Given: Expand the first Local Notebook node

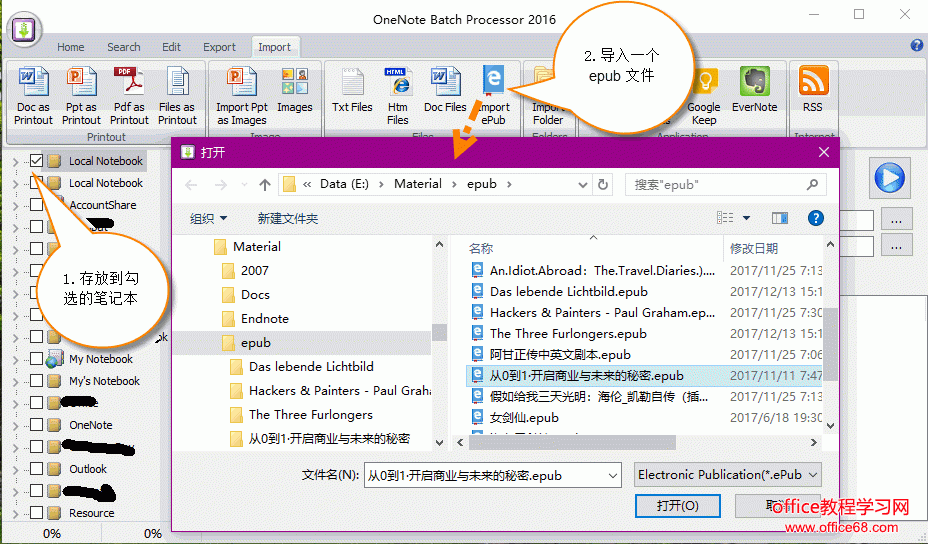Looking at the screenshot, I should click(x=15, y=161).
